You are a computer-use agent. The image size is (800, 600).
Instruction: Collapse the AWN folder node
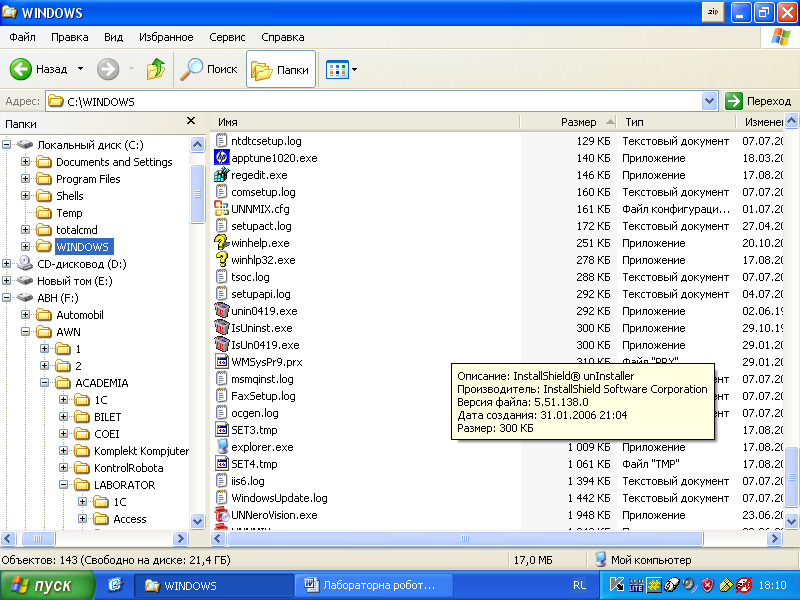(x=25, y=332)
